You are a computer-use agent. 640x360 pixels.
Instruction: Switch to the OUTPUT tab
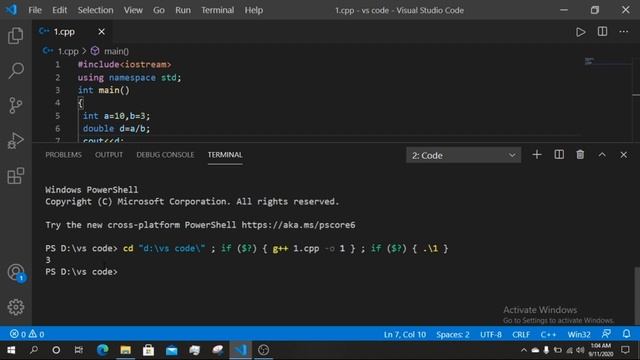(x=109, y=155)
